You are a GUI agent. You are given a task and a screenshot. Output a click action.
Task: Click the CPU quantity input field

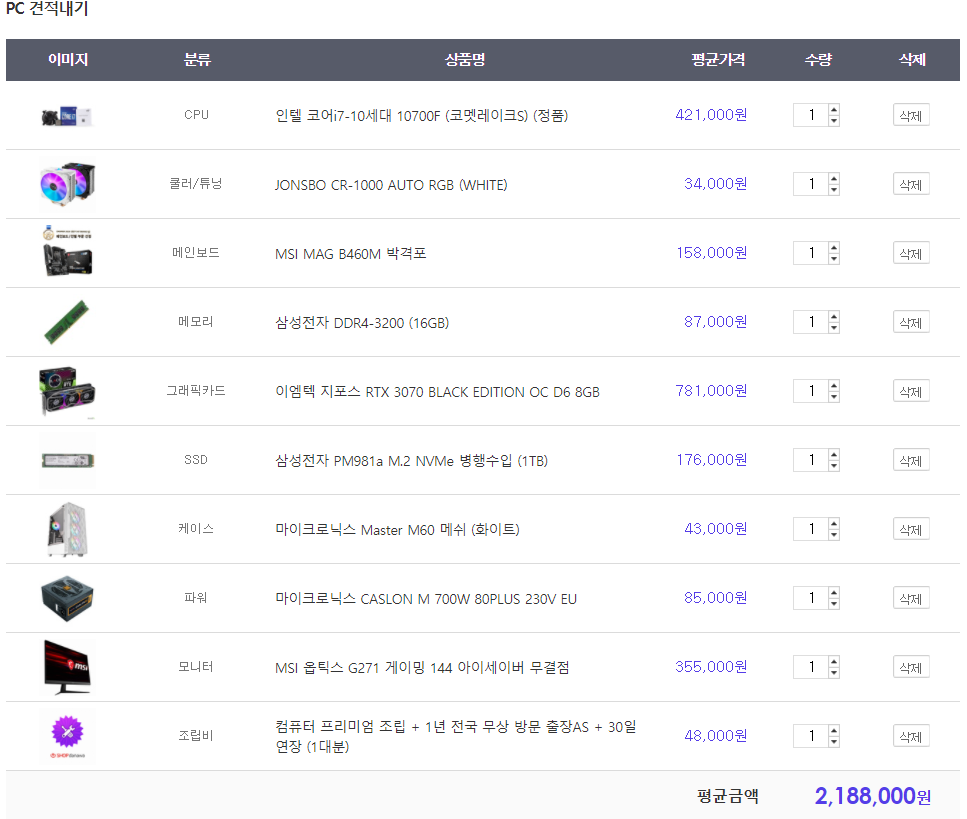pos(811,115)
